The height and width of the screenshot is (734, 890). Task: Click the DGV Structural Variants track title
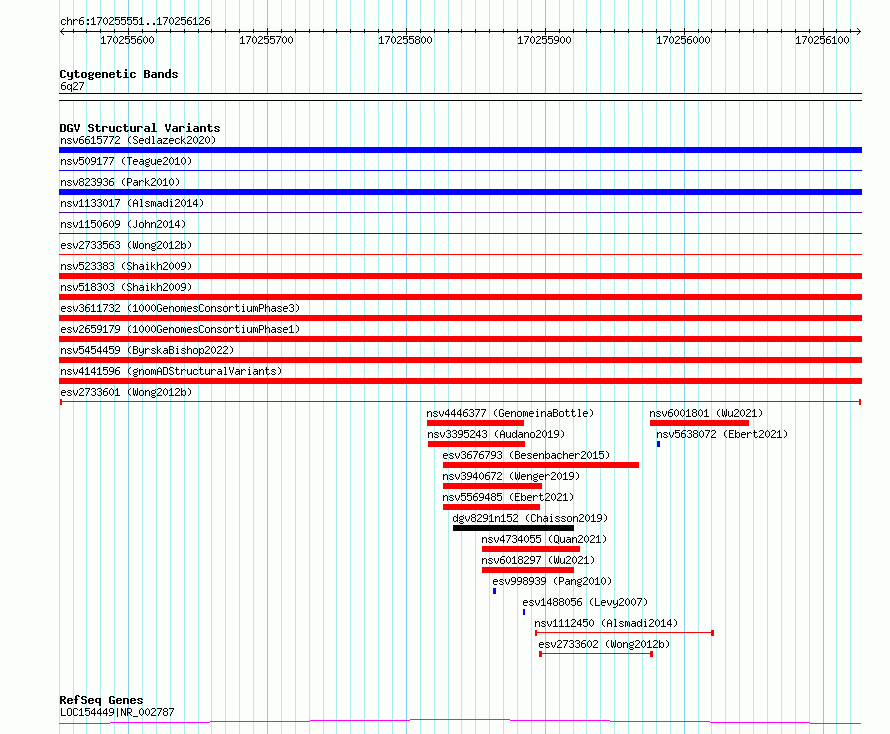coord(140,128)
